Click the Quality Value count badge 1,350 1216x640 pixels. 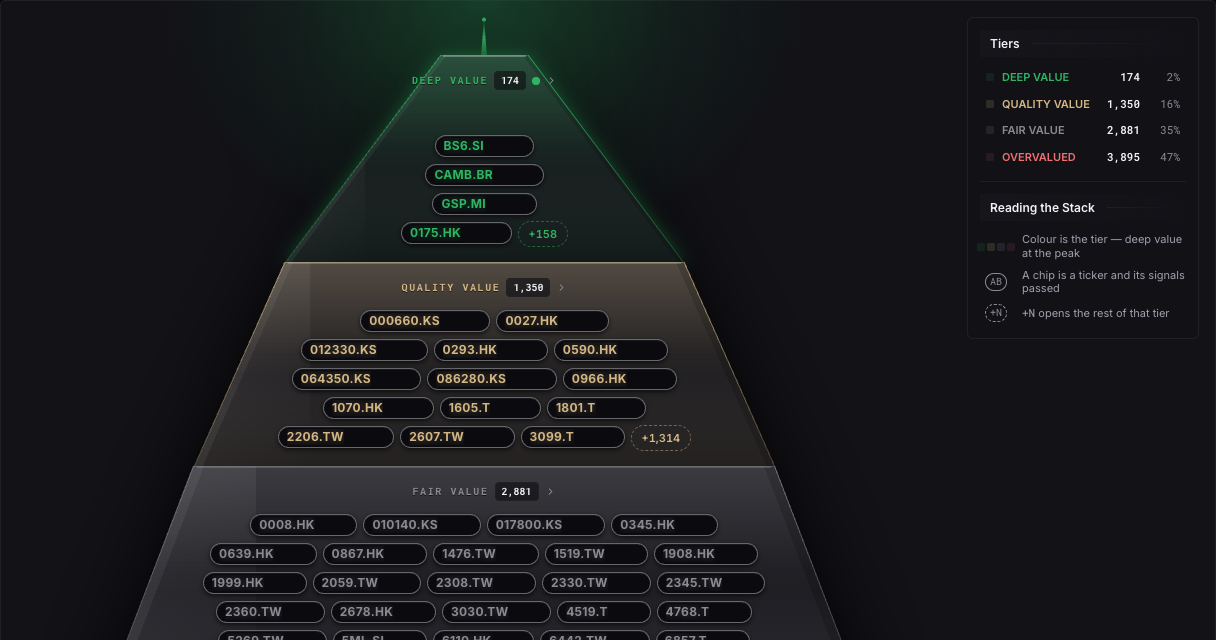point(528,288)
